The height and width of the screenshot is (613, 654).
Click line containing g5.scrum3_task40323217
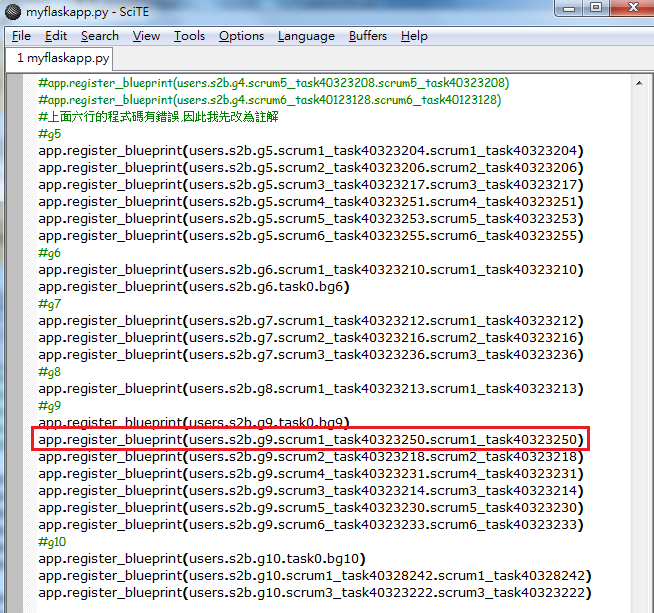[x=311, y=185]
